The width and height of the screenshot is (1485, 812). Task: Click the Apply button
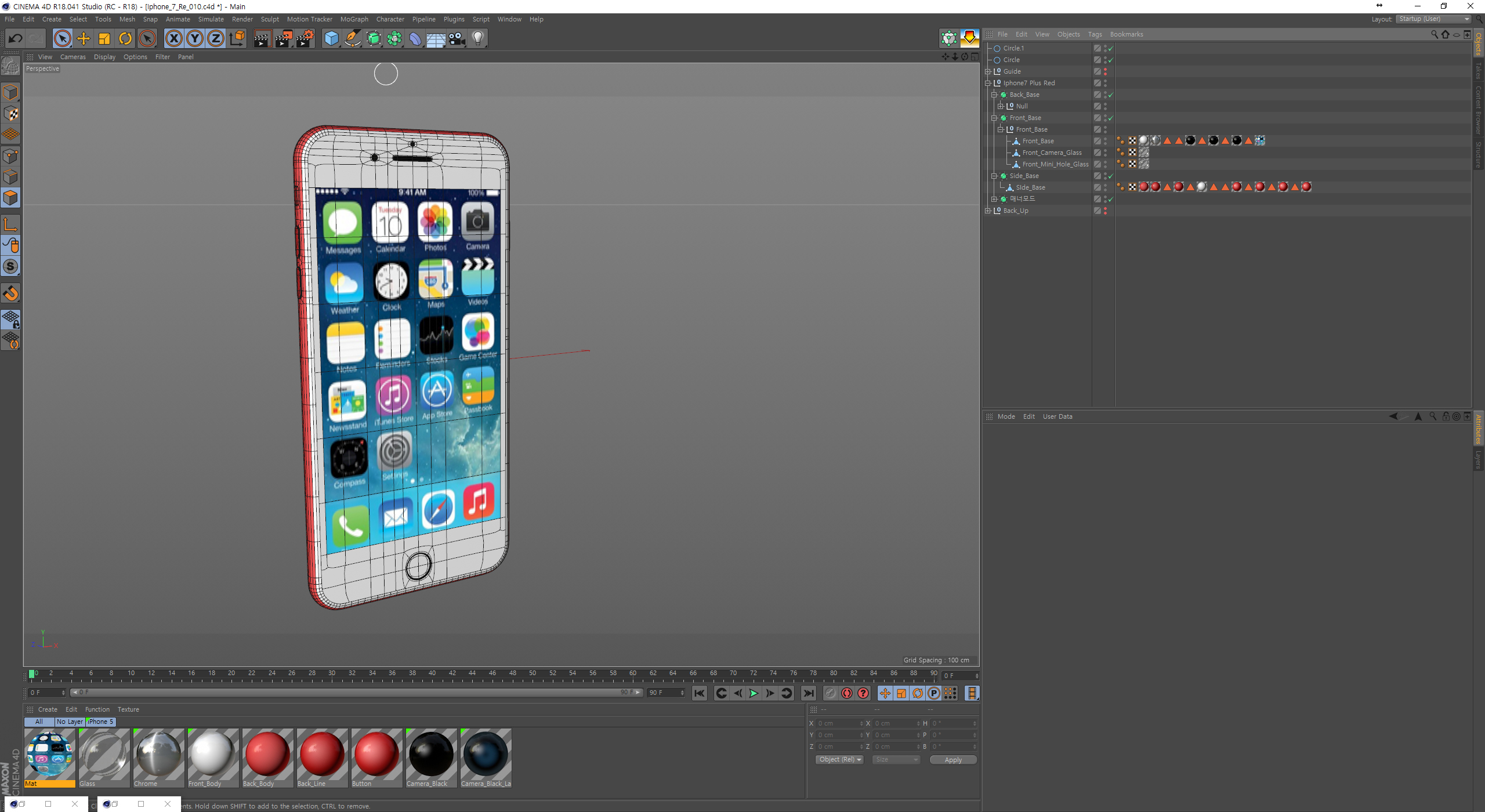953,760
